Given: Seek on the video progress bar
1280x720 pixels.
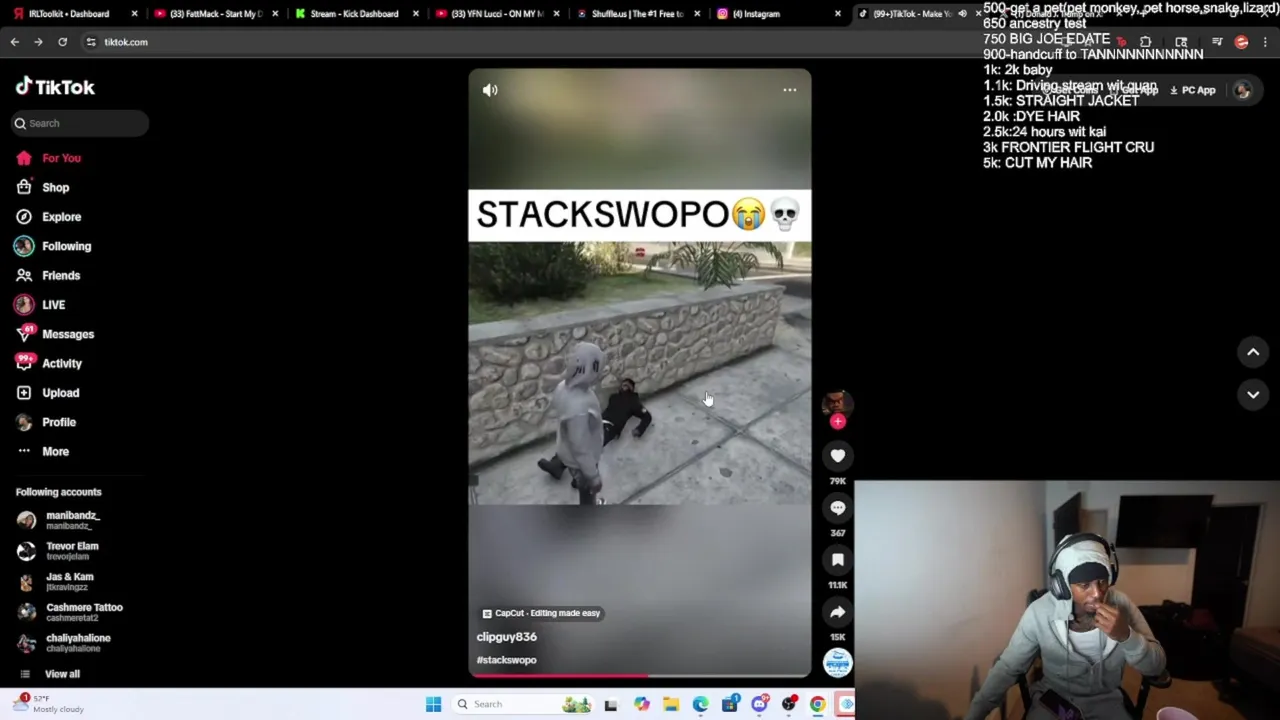Looking at the screenshot, I should [x=640, y=676].
